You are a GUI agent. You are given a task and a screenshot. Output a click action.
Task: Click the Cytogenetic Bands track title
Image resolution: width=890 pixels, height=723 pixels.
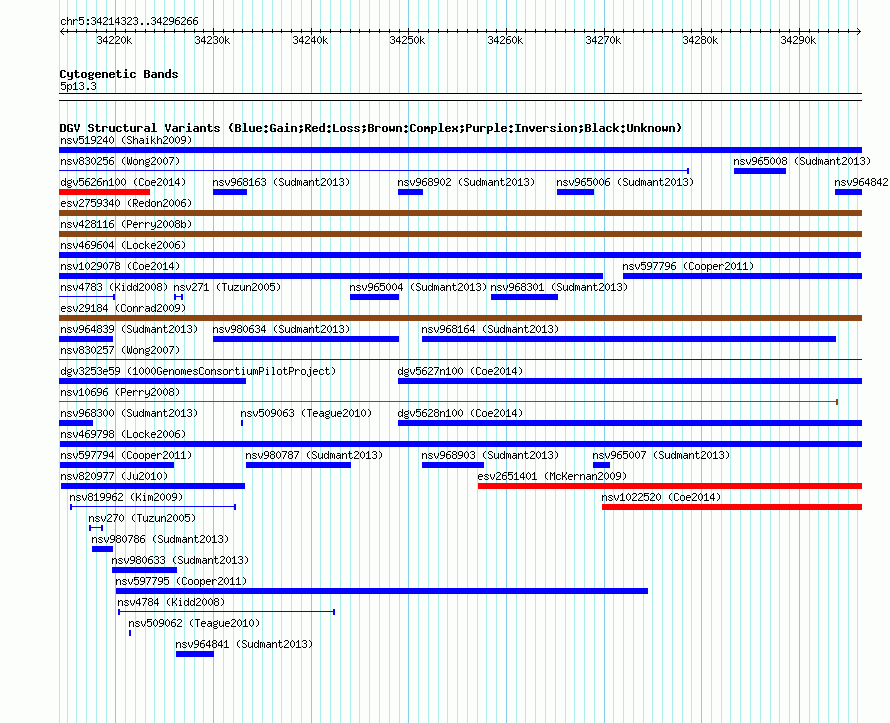tap(119, 74)
